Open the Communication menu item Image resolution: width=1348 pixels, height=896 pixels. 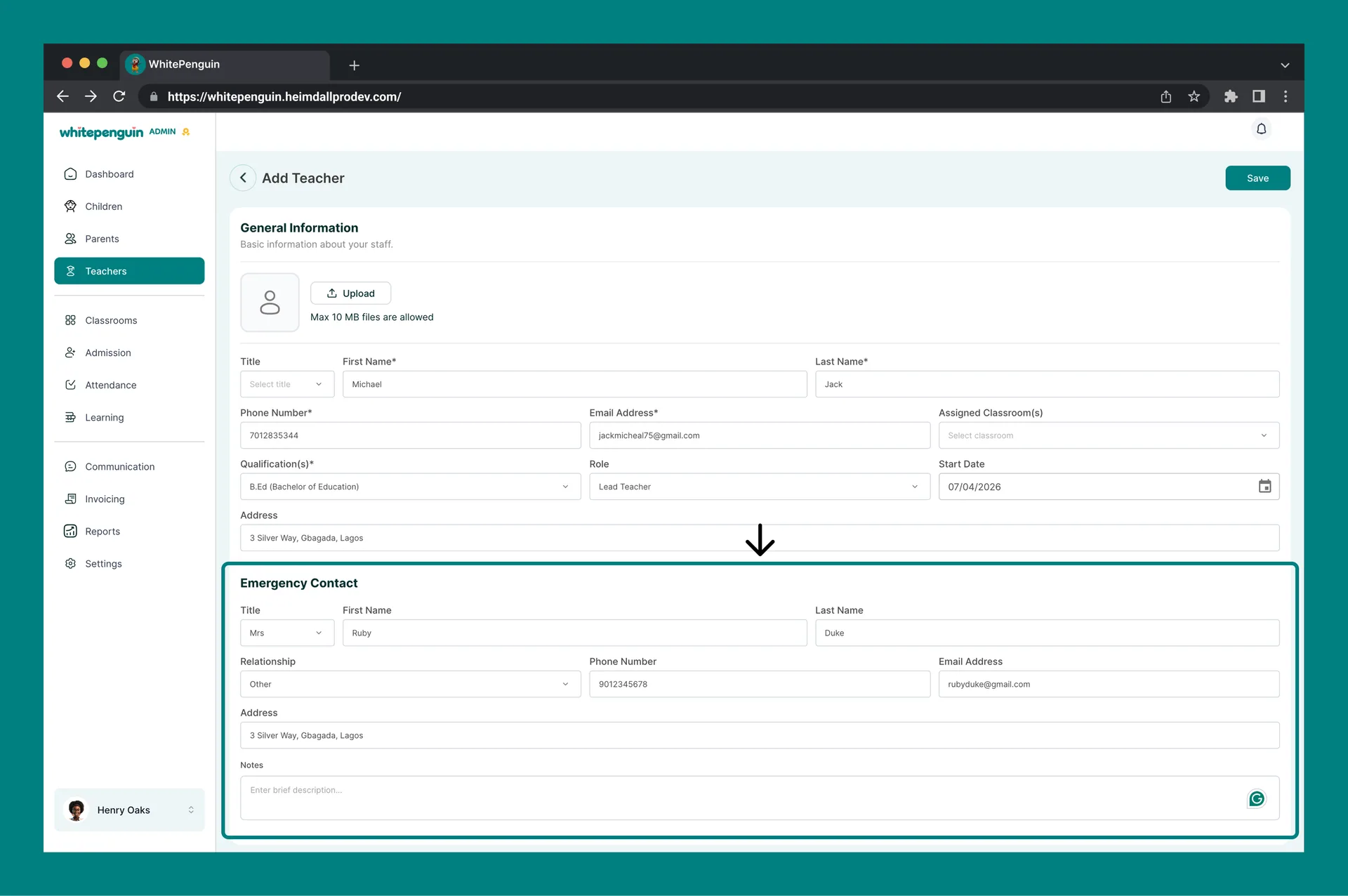(x=129, y=466)
